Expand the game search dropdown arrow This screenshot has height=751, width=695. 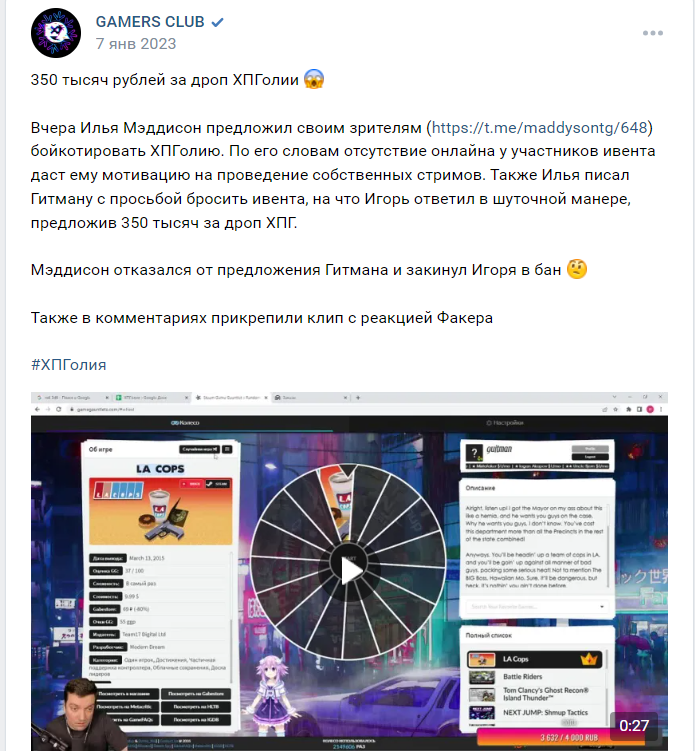(x=602, y=607)
